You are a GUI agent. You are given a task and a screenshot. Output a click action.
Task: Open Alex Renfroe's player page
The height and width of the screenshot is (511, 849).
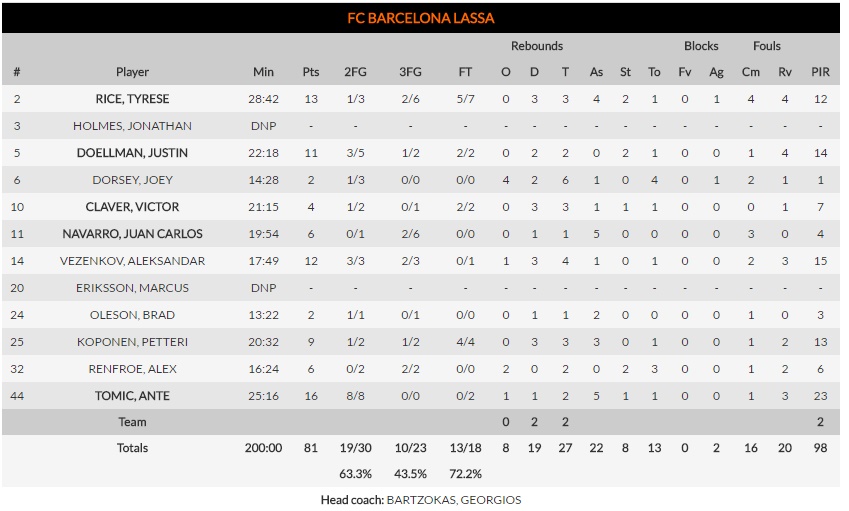click(x=132, y=369)
